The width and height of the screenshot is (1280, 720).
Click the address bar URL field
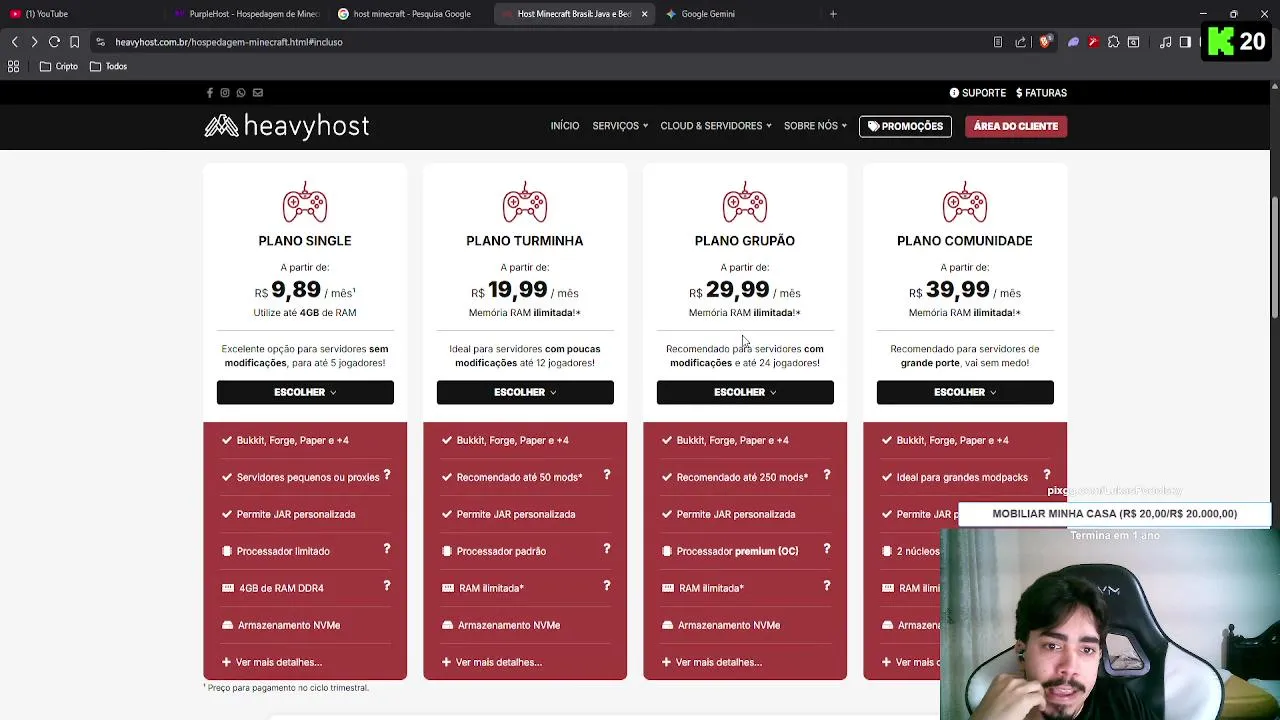pyautogui.click(x=540, y=42)
